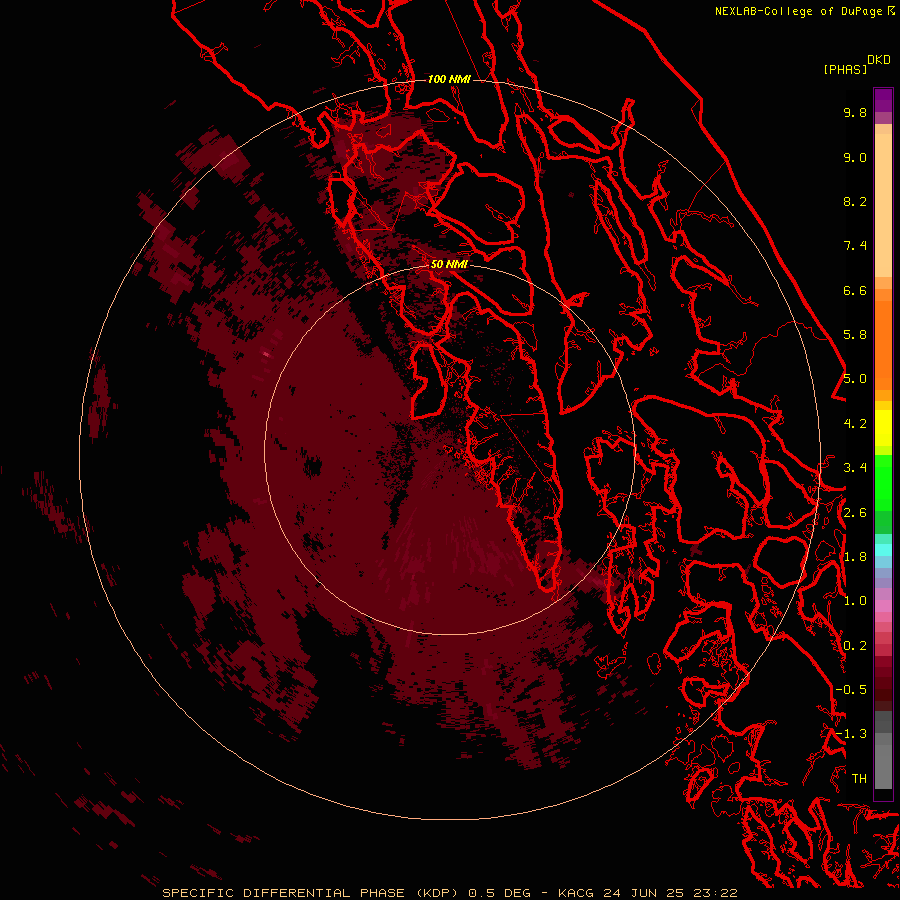Click the 100 NMI range ring label

tap(449, 79)
